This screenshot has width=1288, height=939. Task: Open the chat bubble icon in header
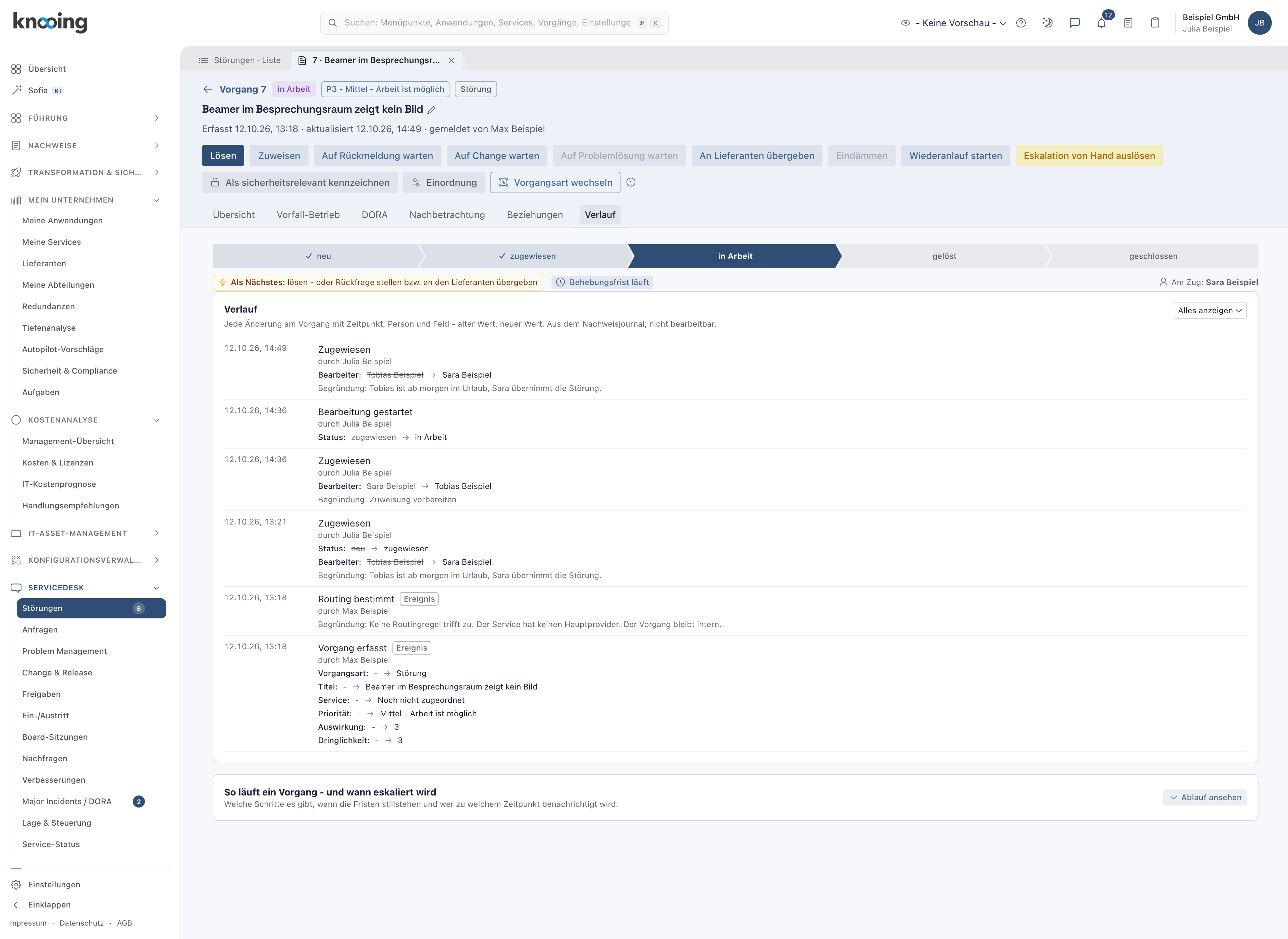1074,23
